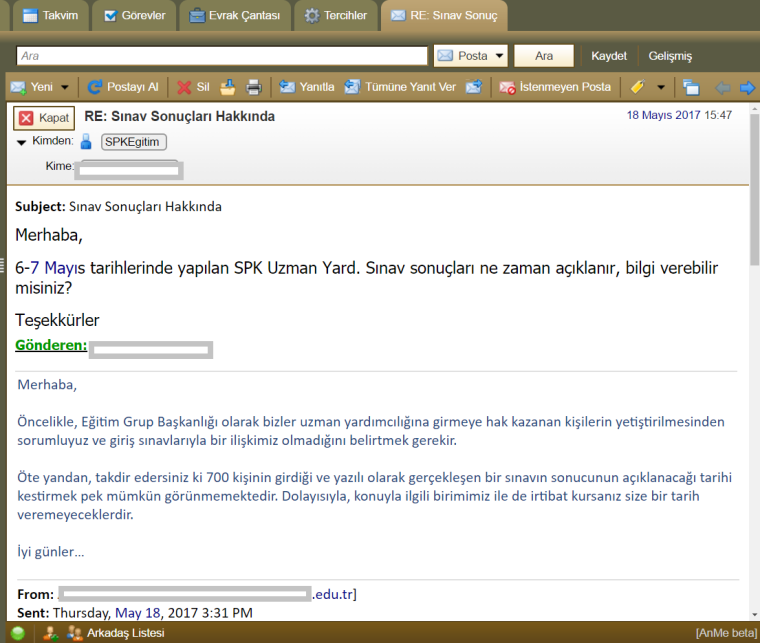Open the Takvim tab
The width and height of the screenshot is (760, 643).
[50, 16]
